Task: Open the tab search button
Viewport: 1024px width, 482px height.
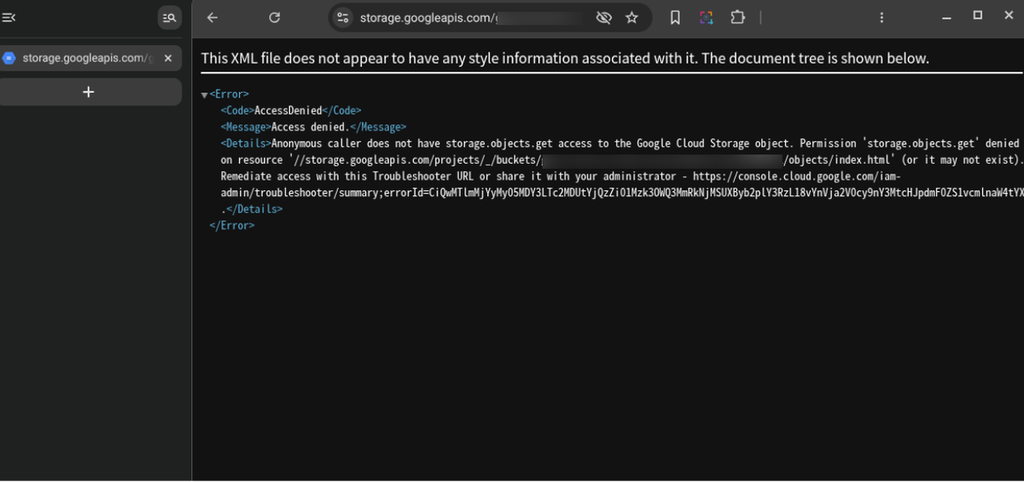Action: [170, 18]
